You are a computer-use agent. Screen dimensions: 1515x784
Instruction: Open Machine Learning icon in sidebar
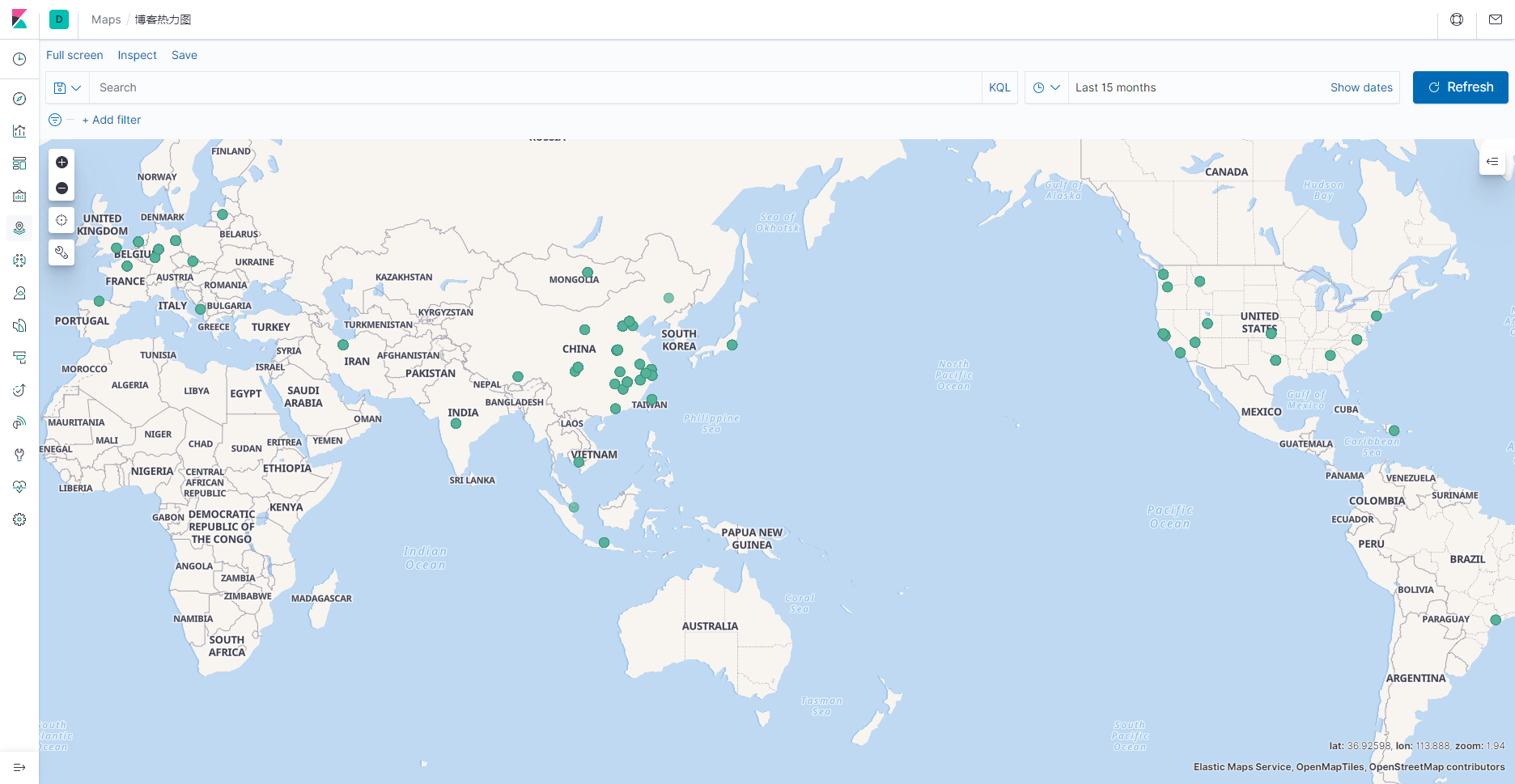coord(19,261)
